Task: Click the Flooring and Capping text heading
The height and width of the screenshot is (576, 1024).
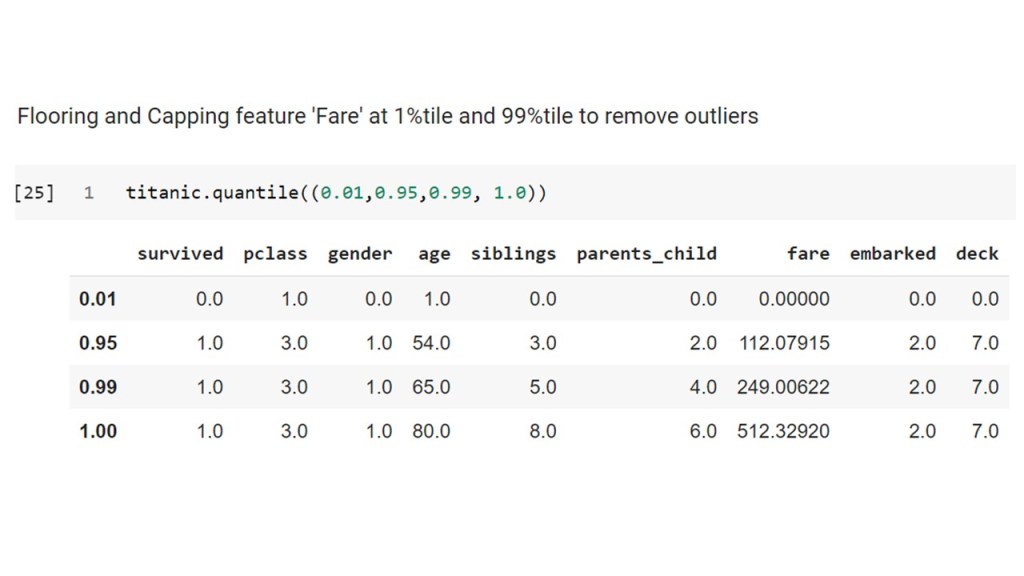Action: coord(387,116)
